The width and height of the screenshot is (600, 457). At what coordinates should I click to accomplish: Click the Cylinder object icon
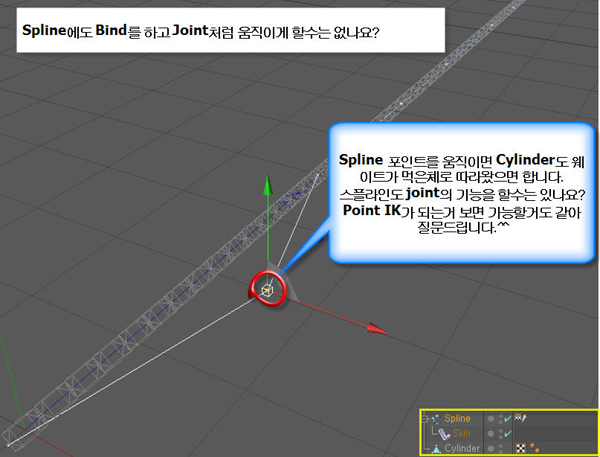[436, 449]
